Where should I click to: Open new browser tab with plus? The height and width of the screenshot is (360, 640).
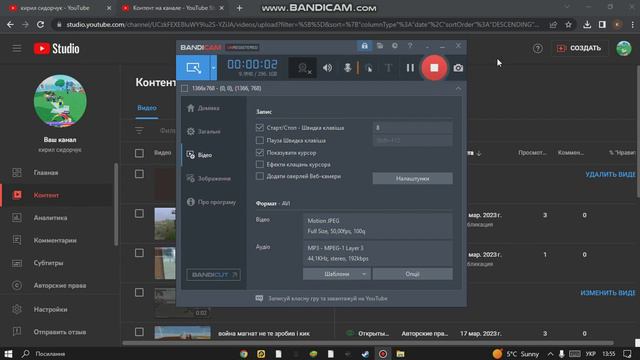click(x=240, y=8)
